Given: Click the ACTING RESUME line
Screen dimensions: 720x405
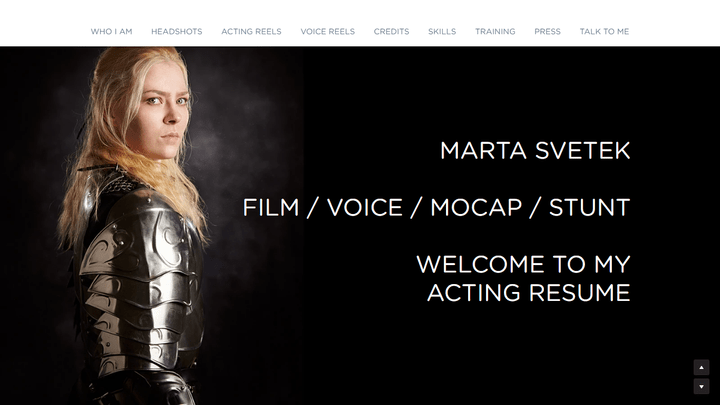Looking at the screenshot, I should pyautogui.click(x=529, y=293).
